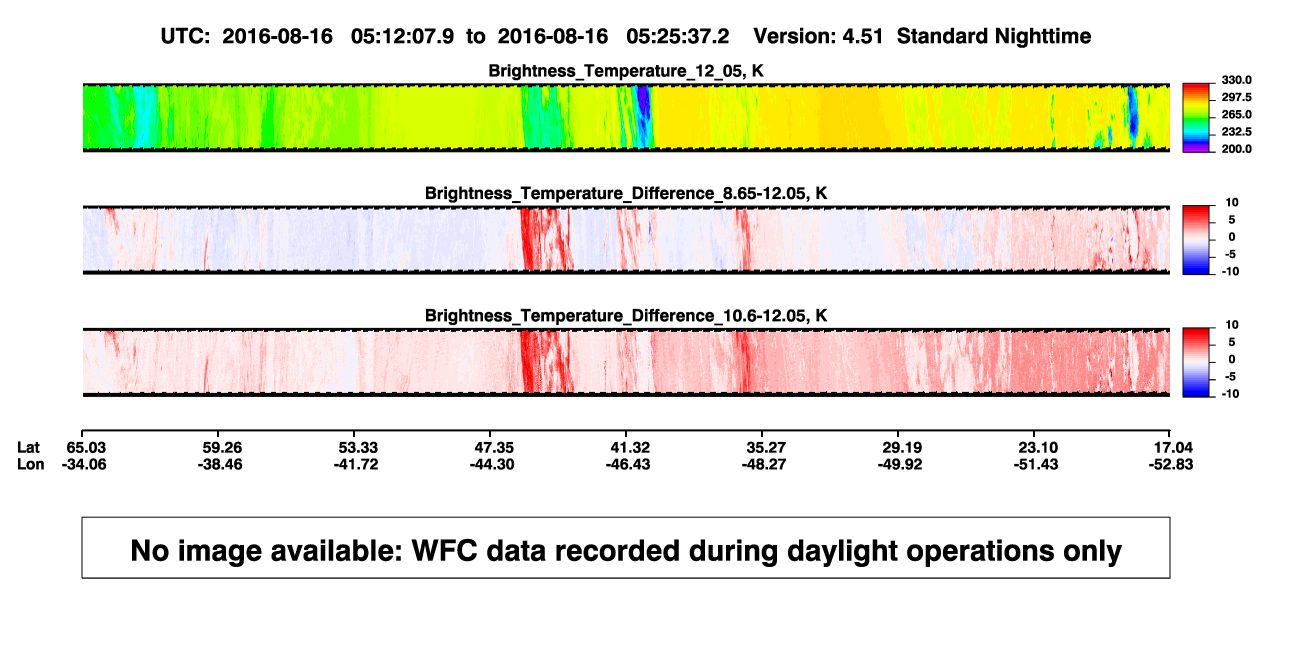Click longitude value -44.30
The image size is (1300, 667).
coord(491,464)
